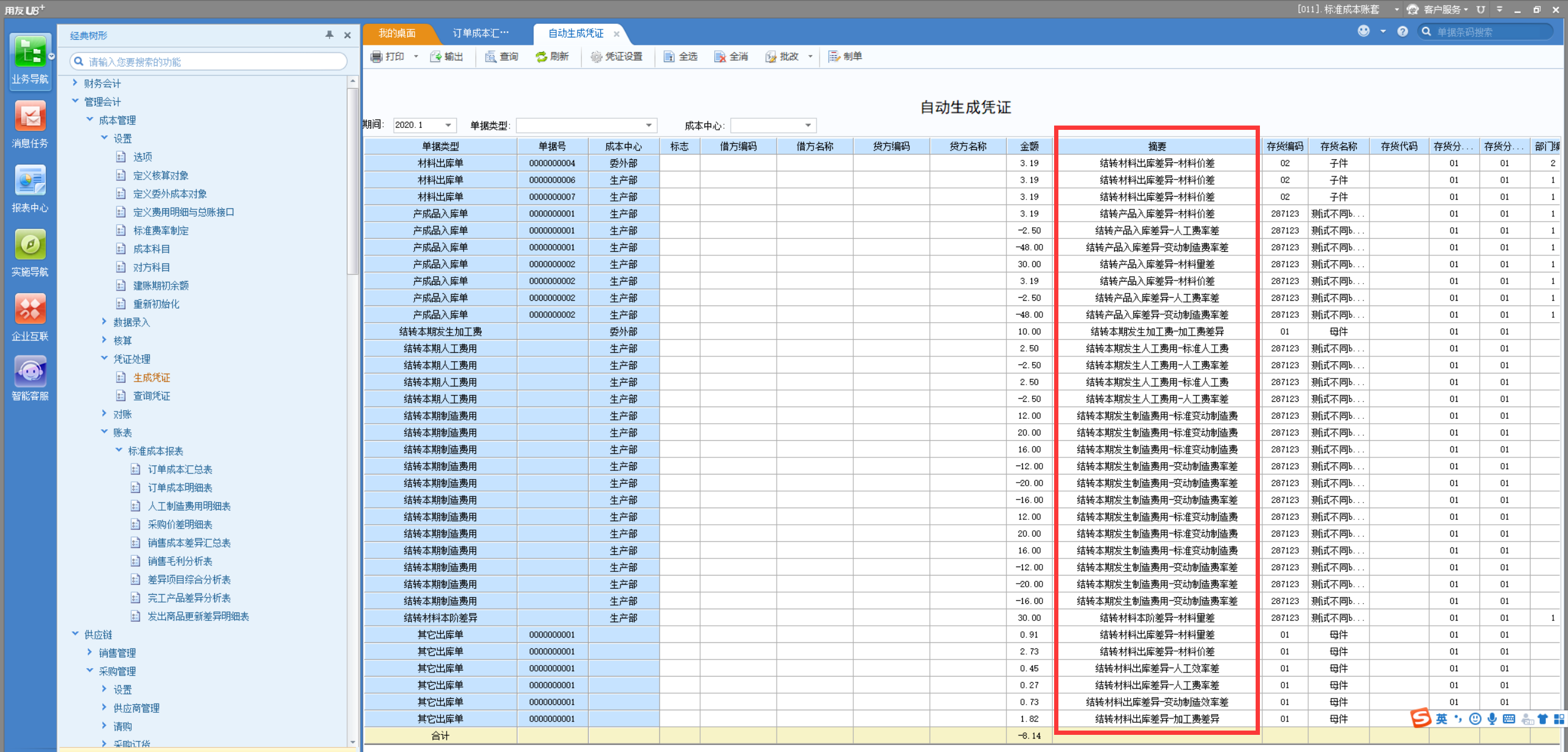The height and width of the screenshot is (752, 1568).
Task: Sort by the 摘要 column header
Action: tap(1157, 146)
